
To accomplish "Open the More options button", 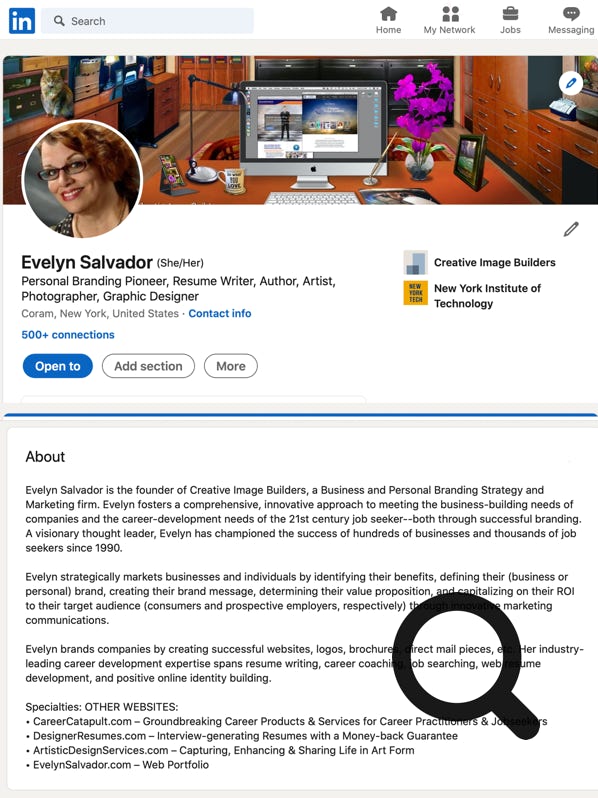I will point(231,366).
